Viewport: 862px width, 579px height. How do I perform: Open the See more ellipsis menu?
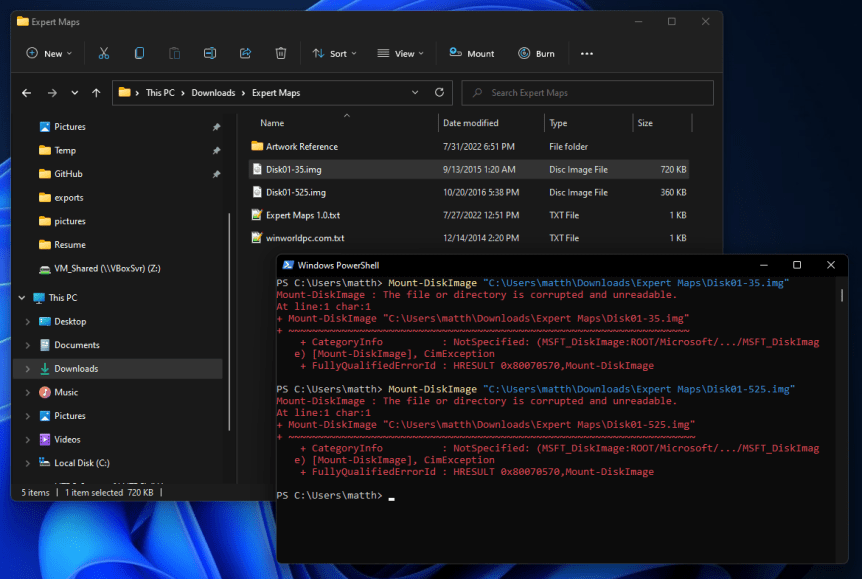(587, 53)
